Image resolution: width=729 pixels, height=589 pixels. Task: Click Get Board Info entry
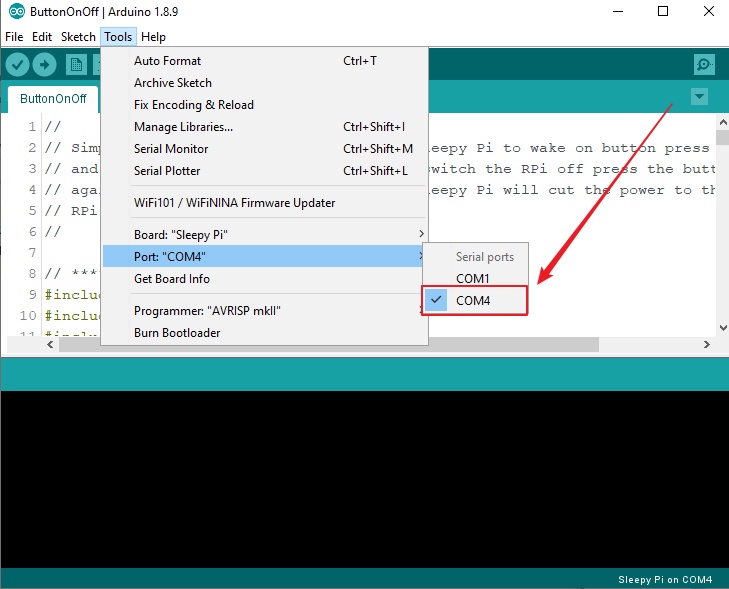(265, 278)
